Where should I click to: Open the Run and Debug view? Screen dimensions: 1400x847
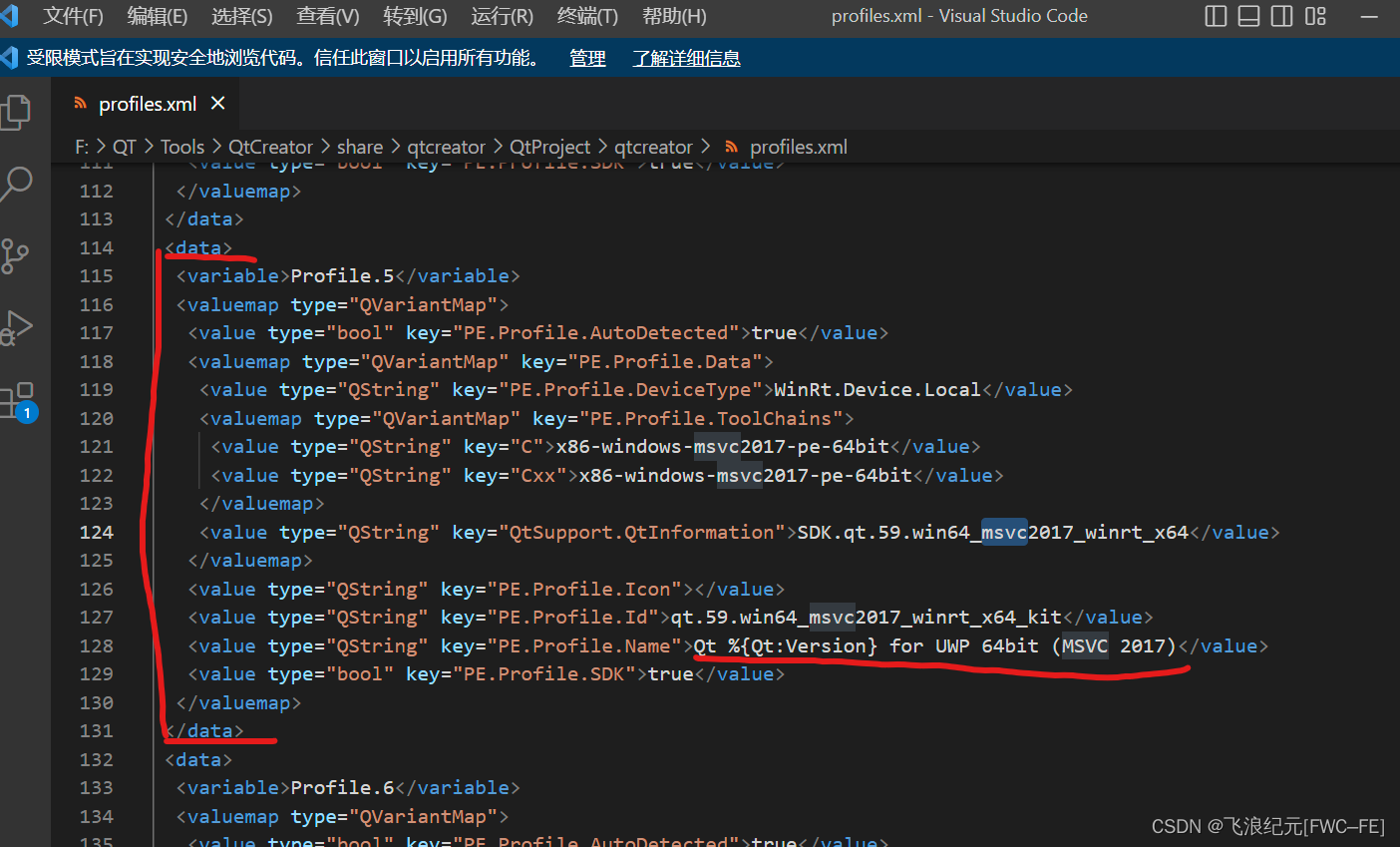tap(16, 328)
